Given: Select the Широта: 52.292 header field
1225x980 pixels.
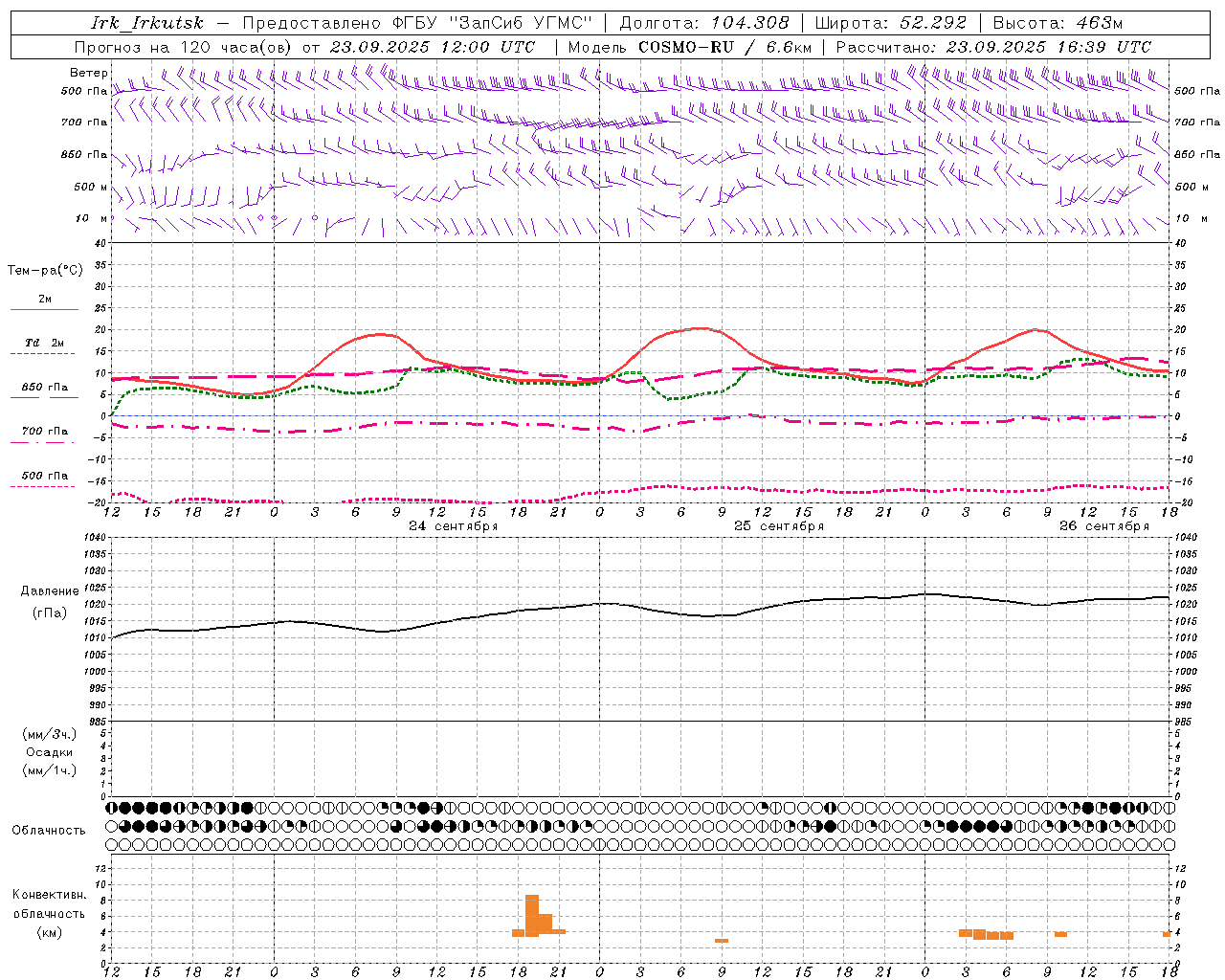Looking at the screenshot, I should point(891,23).
